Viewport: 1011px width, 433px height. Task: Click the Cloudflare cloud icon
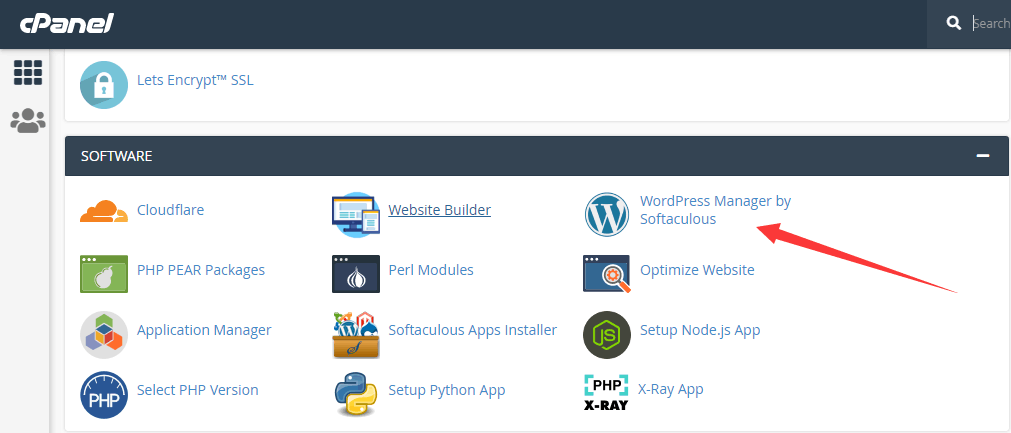coord(104,211)
